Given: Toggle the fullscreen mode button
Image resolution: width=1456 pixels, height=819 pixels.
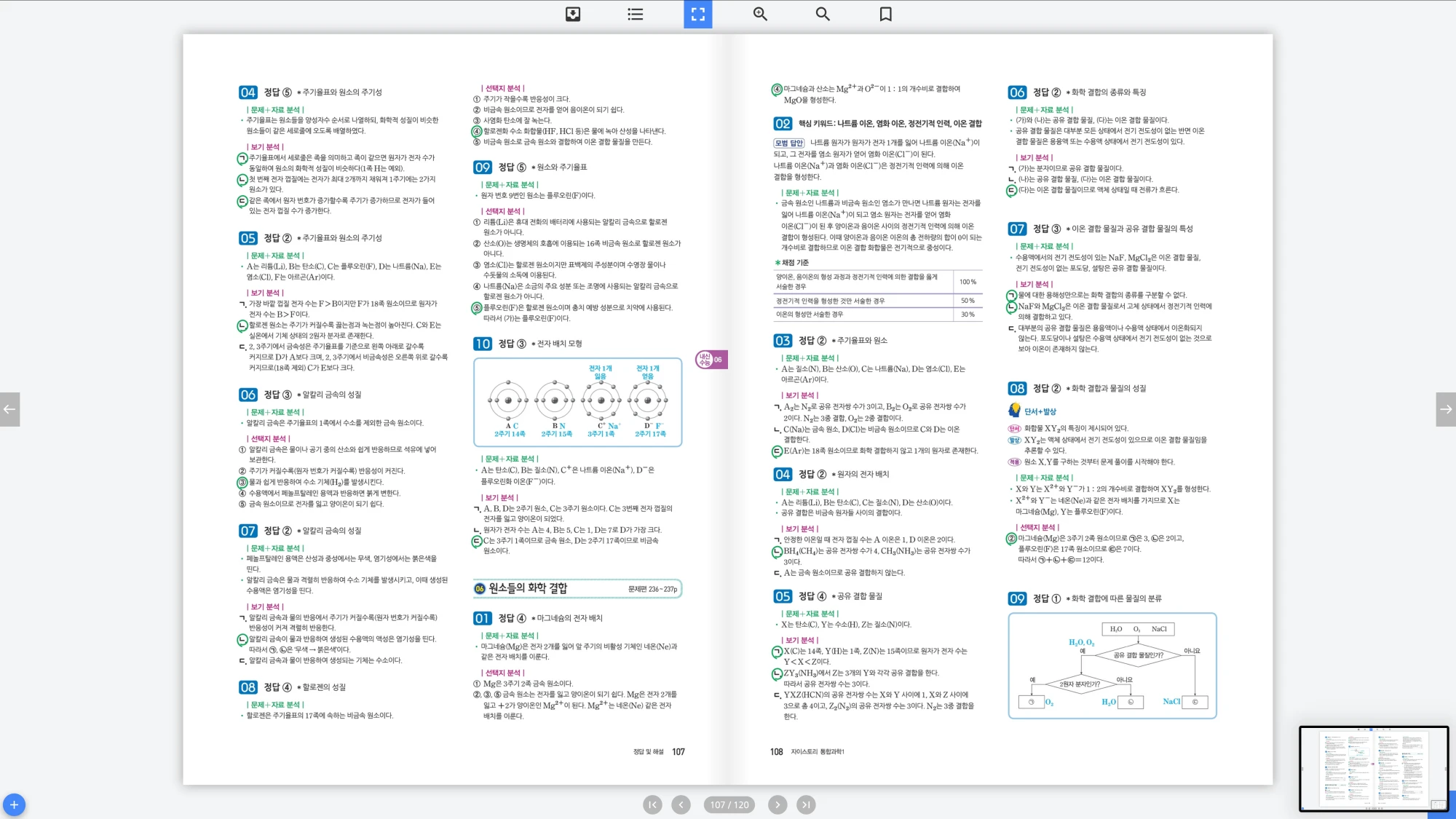Looking at the screenshot, I should (x=697, y=14).
